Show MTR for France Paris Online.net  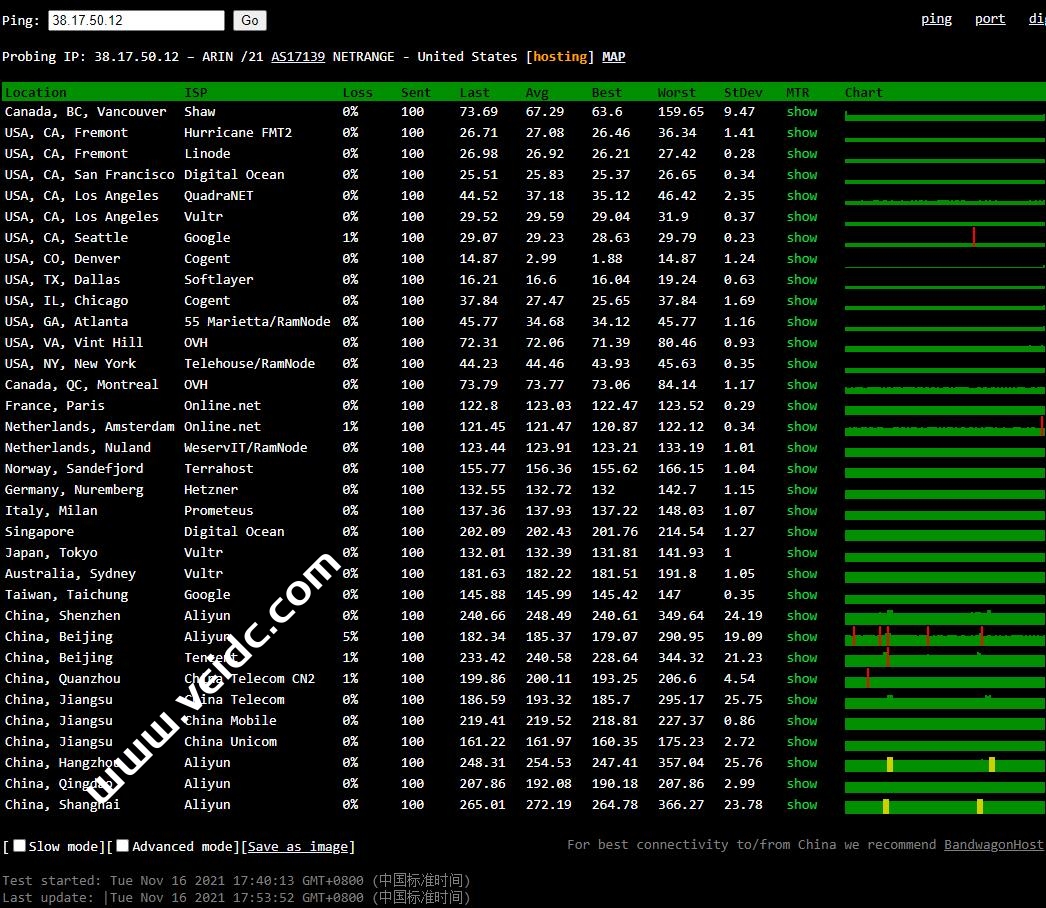[801, 406]
